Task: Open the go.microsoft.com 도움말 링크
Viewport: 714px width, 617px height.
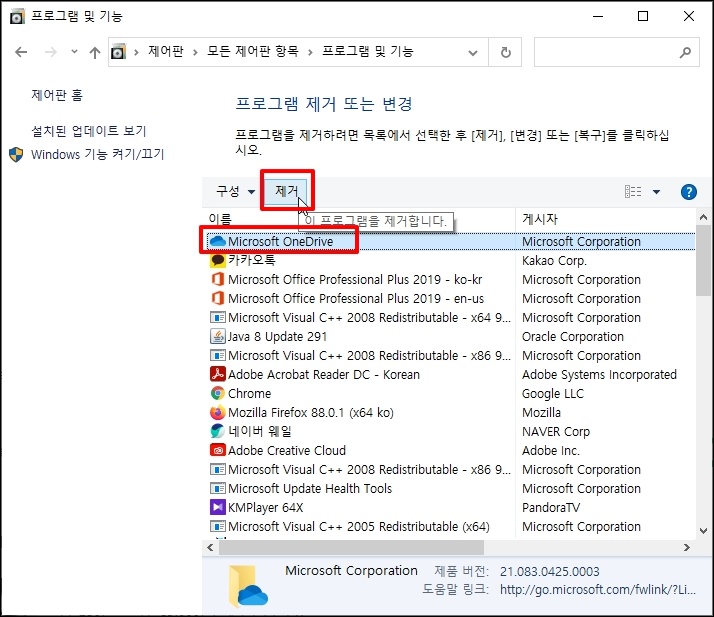Action: pos(597,590)
